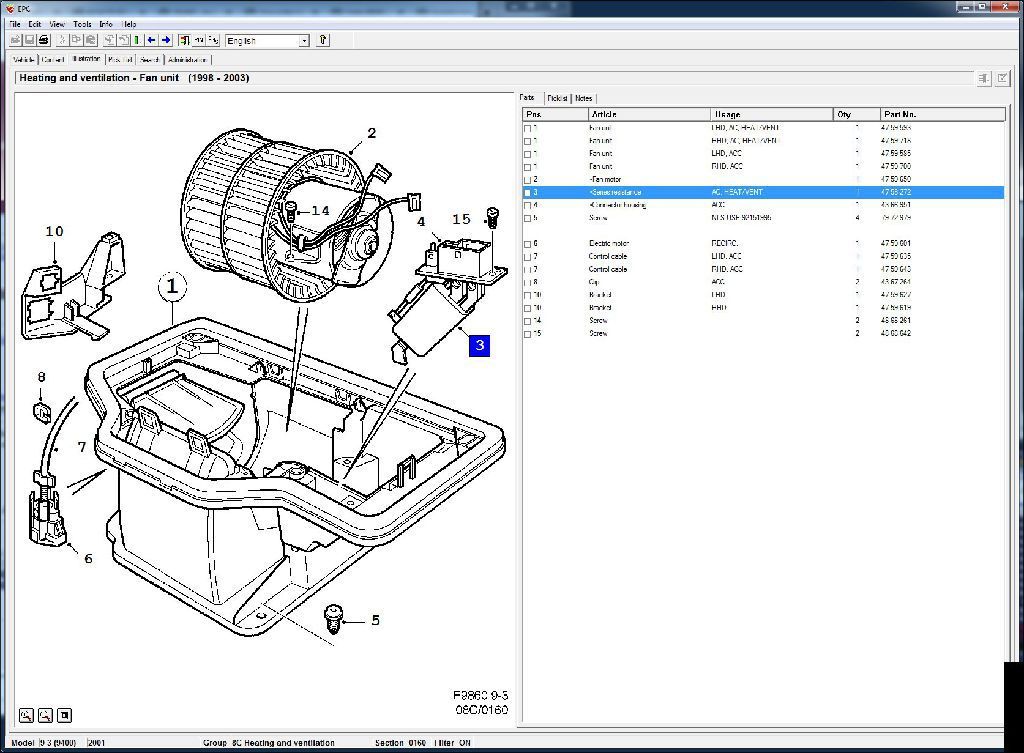
Task: Click the up arrow icon beside language box
Action: pyautogui.click(x=323, y=40)
